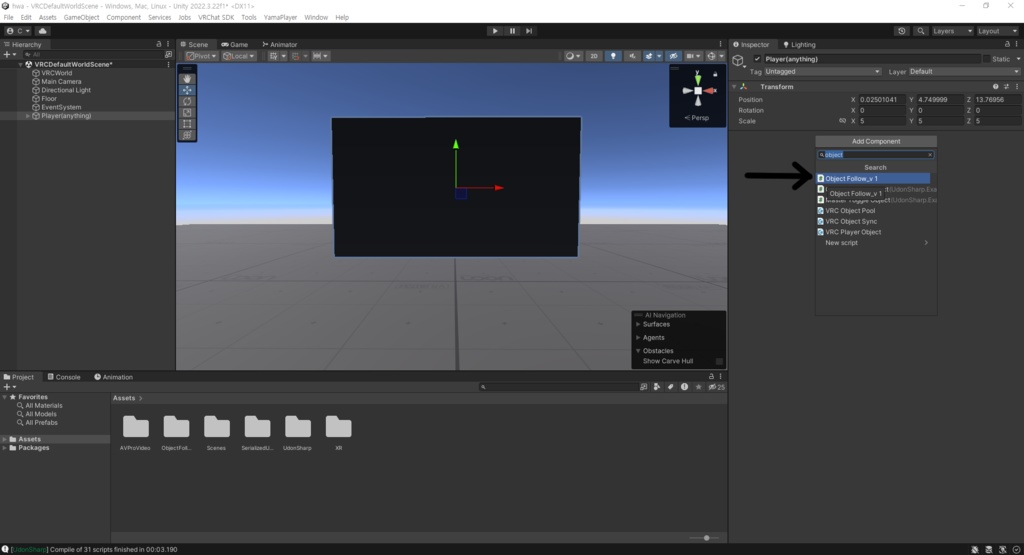Viewport: 1024px width, 555px height.
Task: Expand Player(anything) in Hierarchy
Action: 27,116
